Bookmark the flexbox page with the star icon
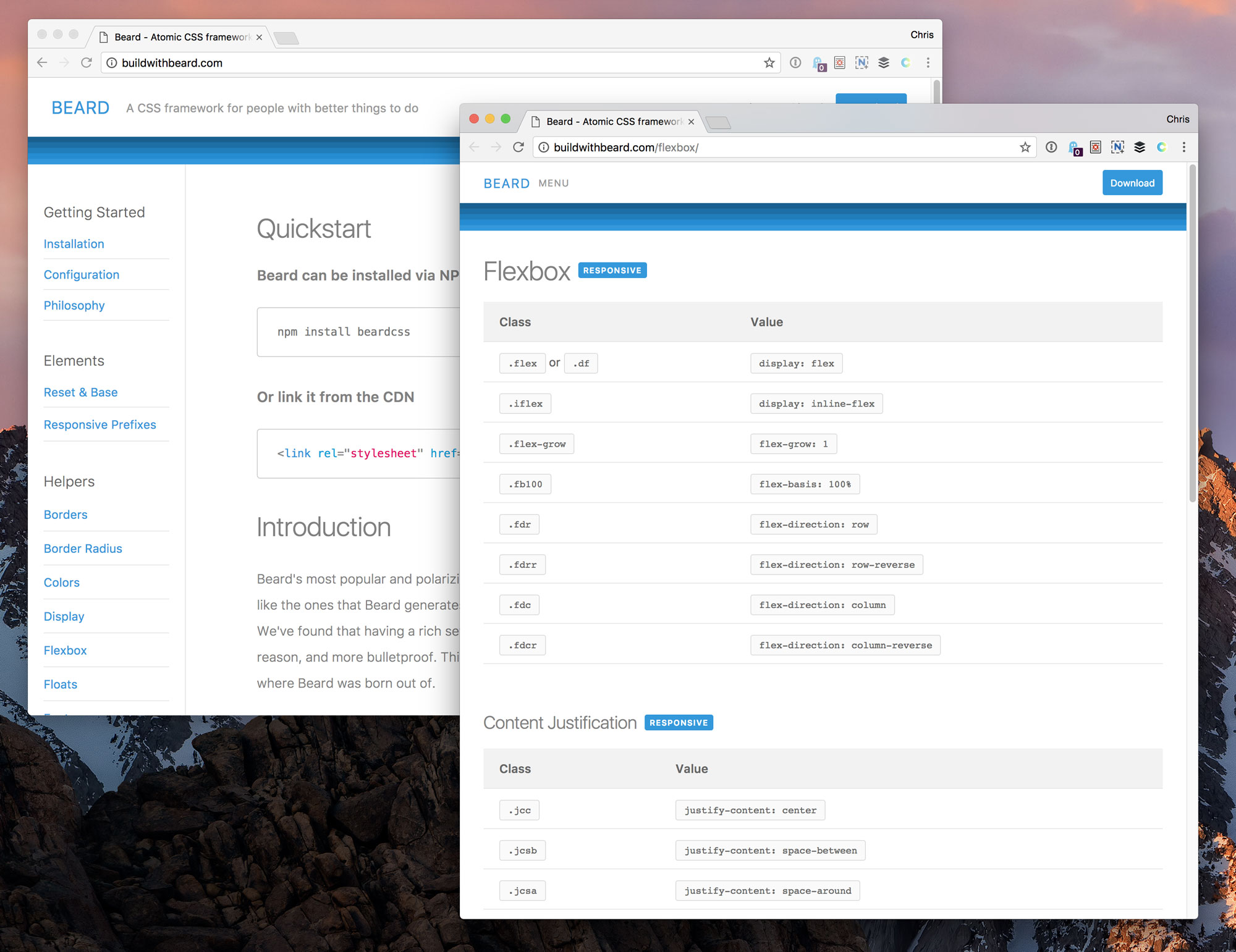This screenshot has width=1236, height=952. point(1025,147)
